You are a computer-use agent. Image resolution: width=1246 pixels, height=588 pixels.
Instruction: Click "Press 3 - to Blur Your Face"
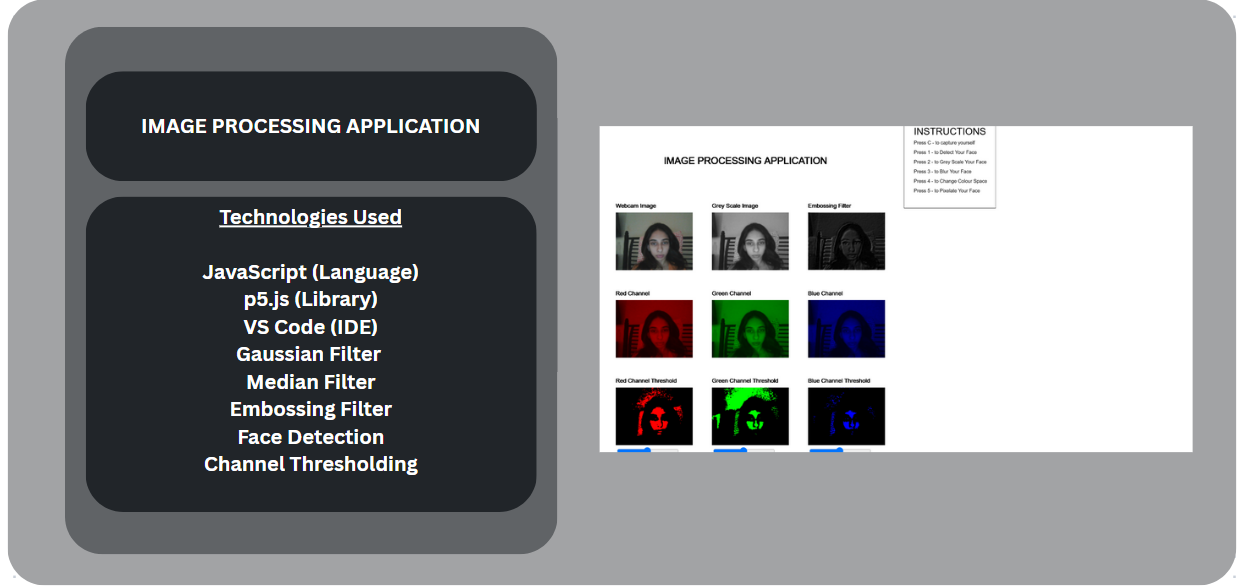942,171
